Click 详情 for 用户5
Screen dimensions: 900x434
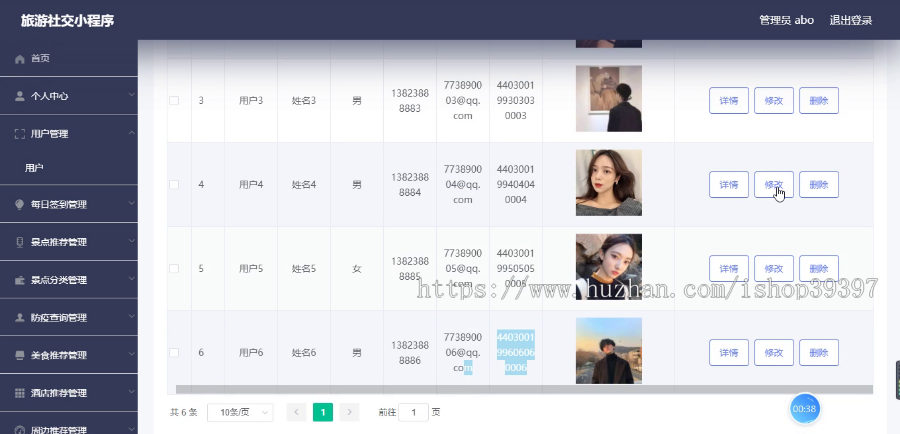[728, 269]
